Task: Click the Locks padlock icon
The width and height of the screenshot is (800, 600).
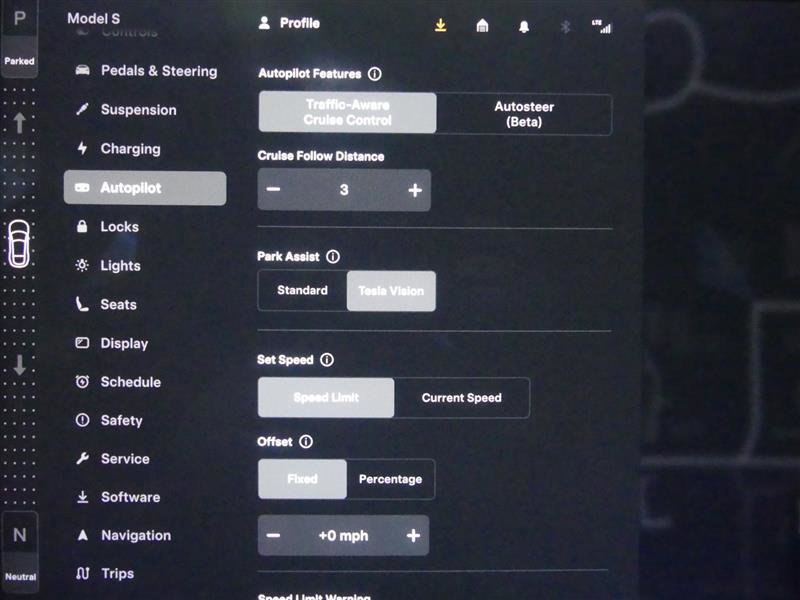Action: [82, 226]
